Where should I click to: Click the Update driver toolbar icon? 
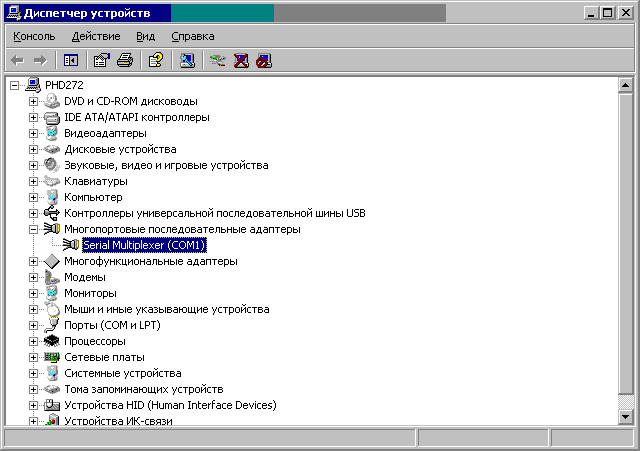coord(217,61)
